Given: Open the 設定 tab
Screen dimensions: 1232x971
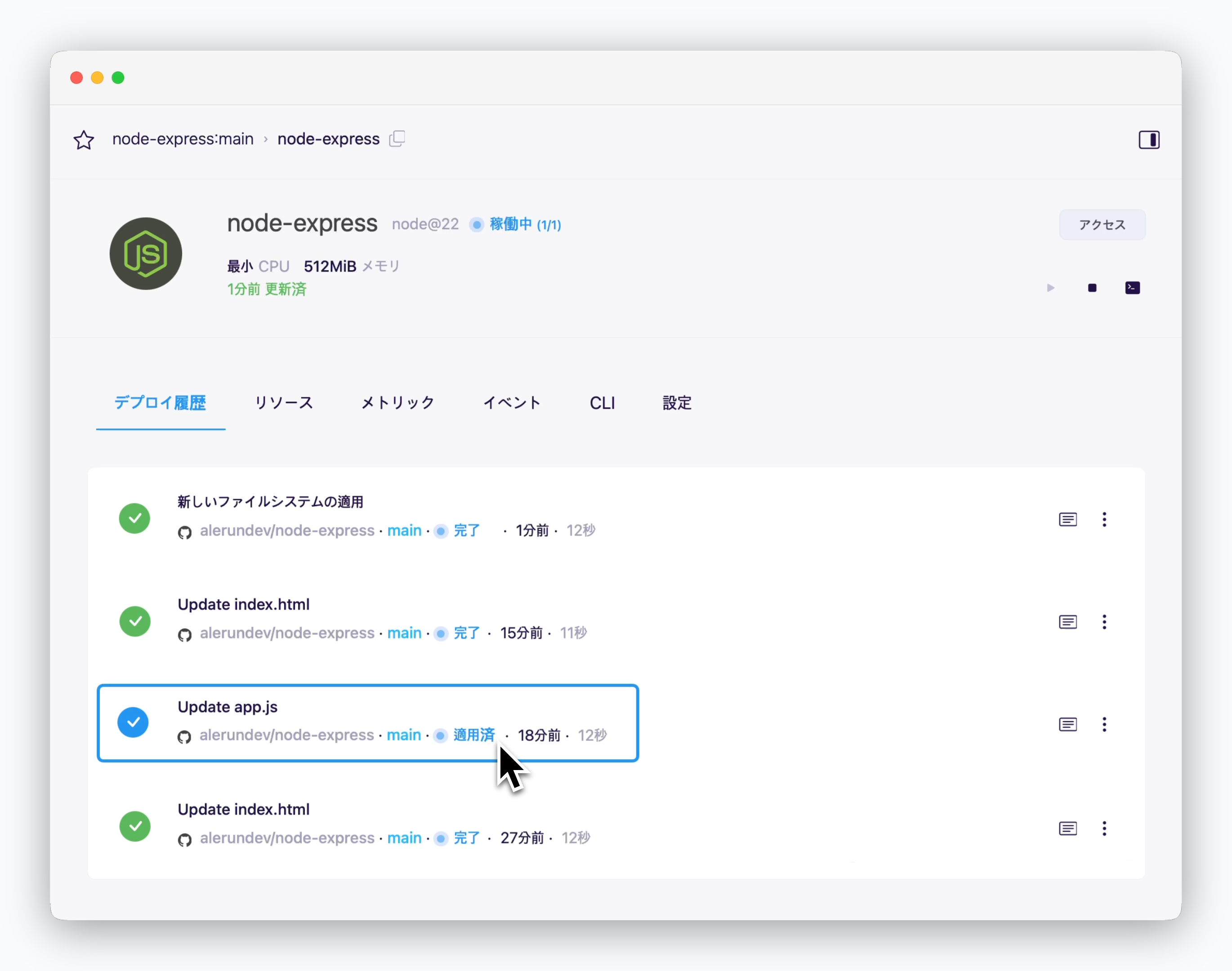Looking at the screenshot, I should pos(677,403).
